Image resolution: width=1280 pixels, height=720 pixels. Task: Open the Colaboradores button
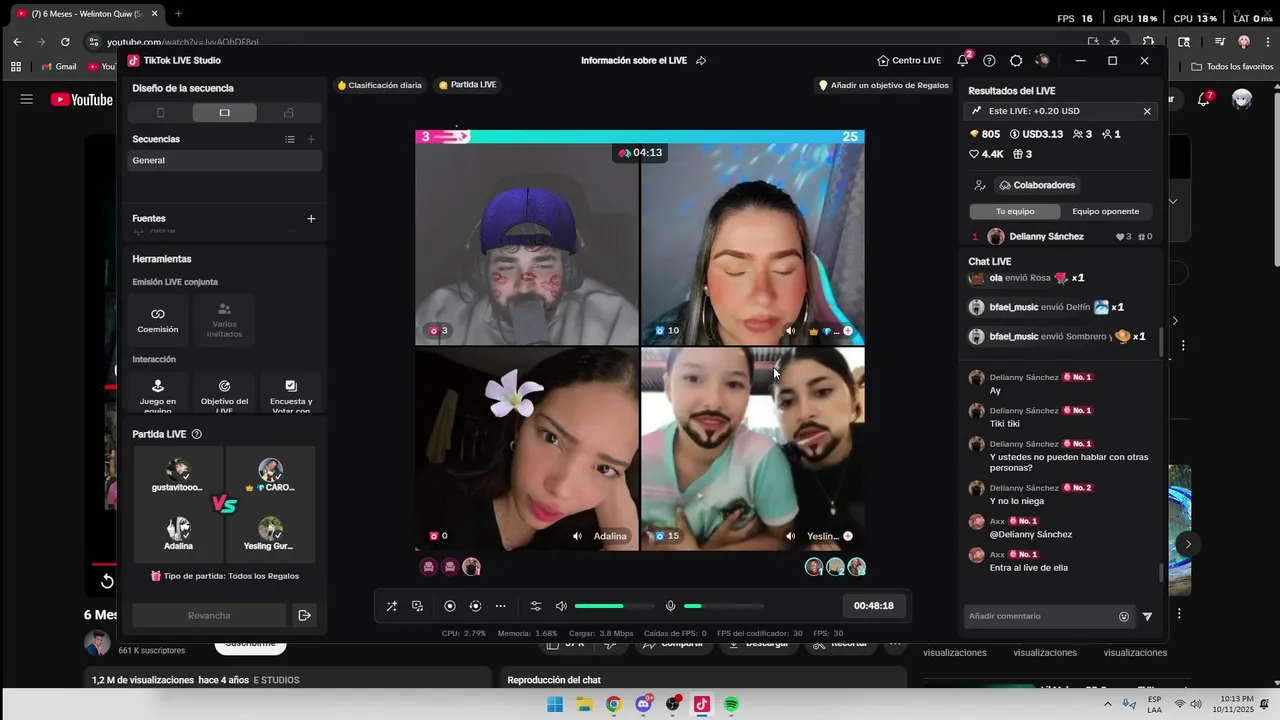click(1037, 185)
